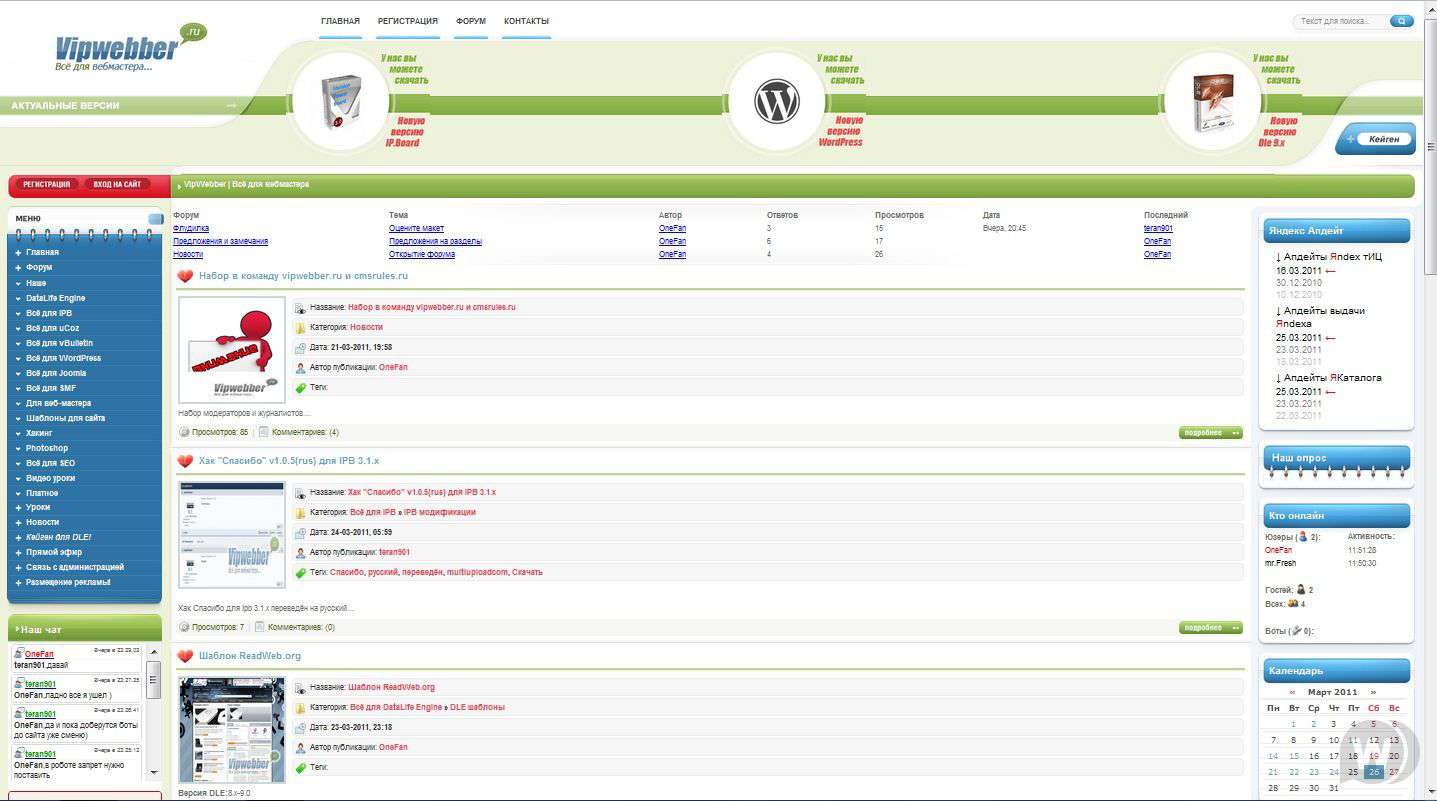
Task: Click the tag link multiuploadcom
Action: [x=477, y=572]
